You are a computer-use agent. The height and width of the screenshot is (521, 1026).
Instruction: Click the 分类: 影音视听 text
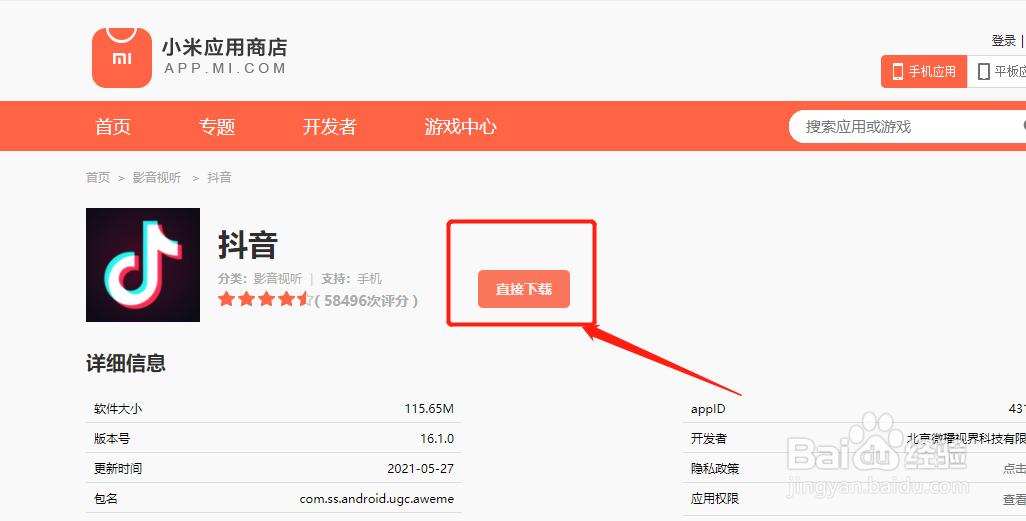260,279
